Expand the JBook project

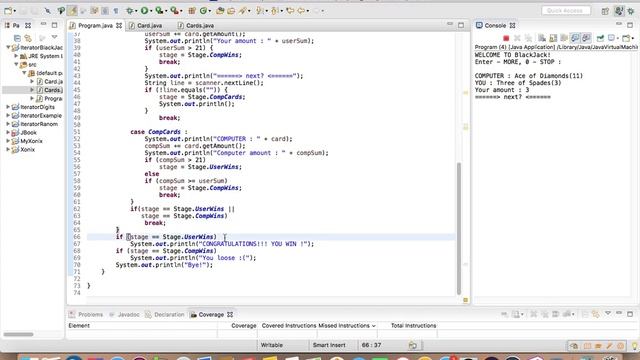coord(8,133)
